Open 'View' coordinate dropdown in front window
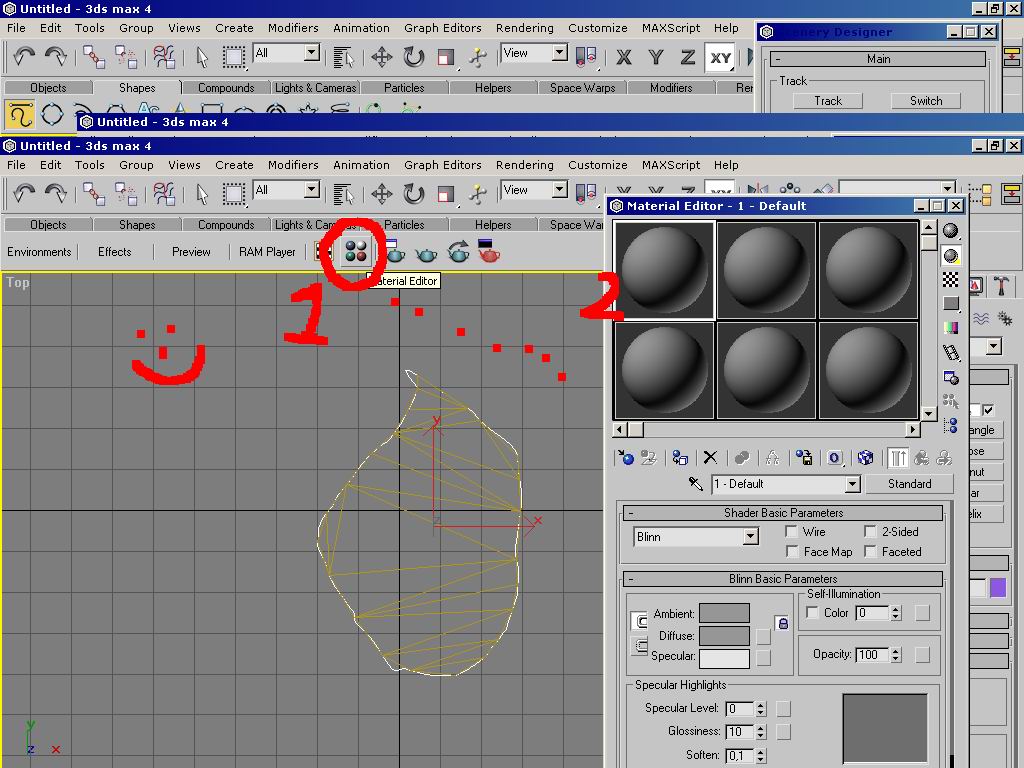 pos(560,190)
